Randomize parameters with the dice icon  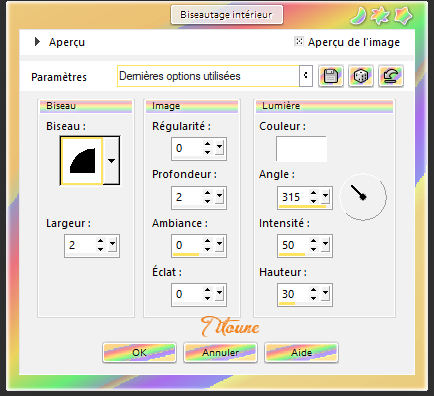(x=361, y=76)
